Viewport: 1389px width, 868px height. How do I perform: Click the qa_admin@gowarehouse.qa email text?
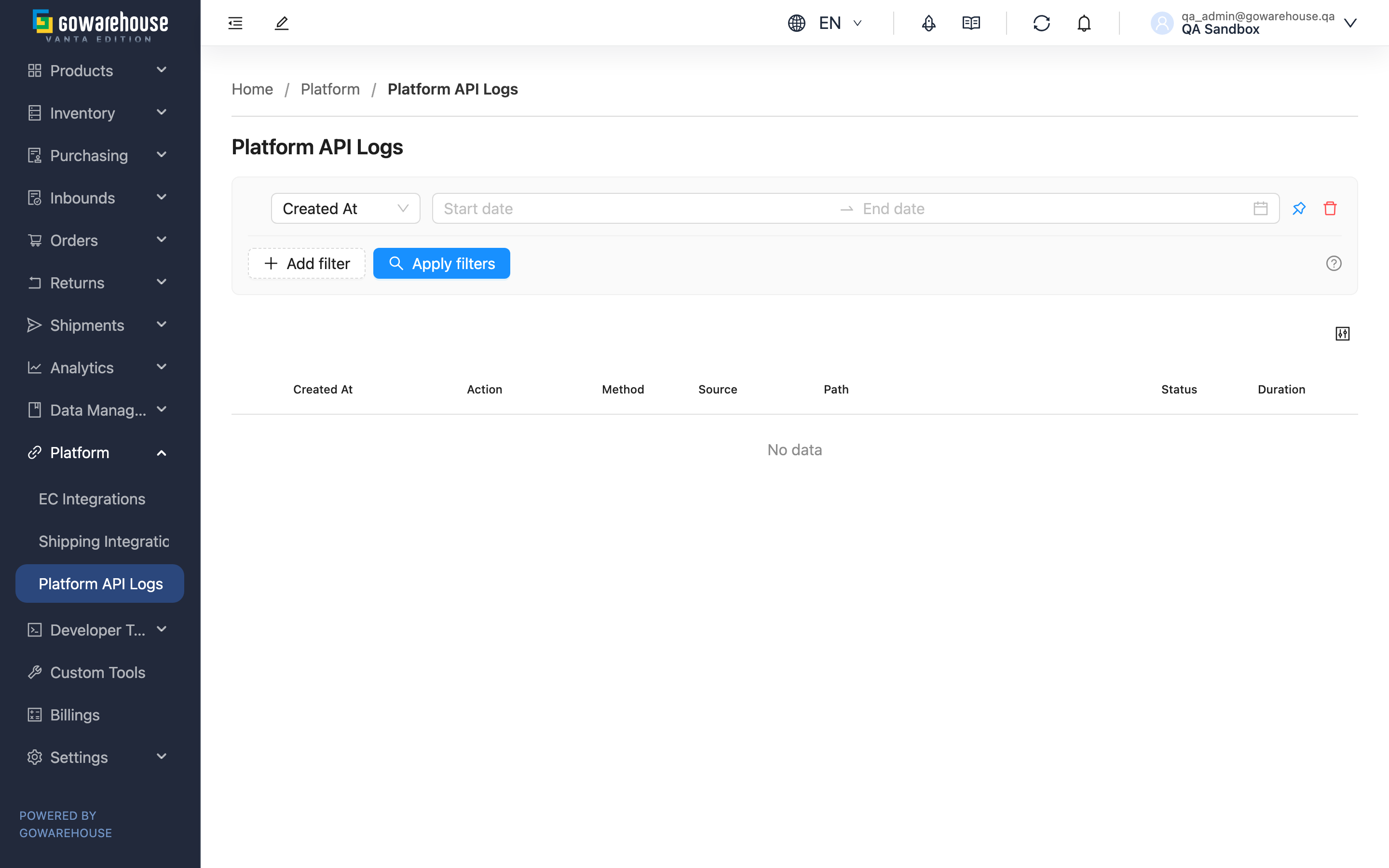coord(1257,16)
